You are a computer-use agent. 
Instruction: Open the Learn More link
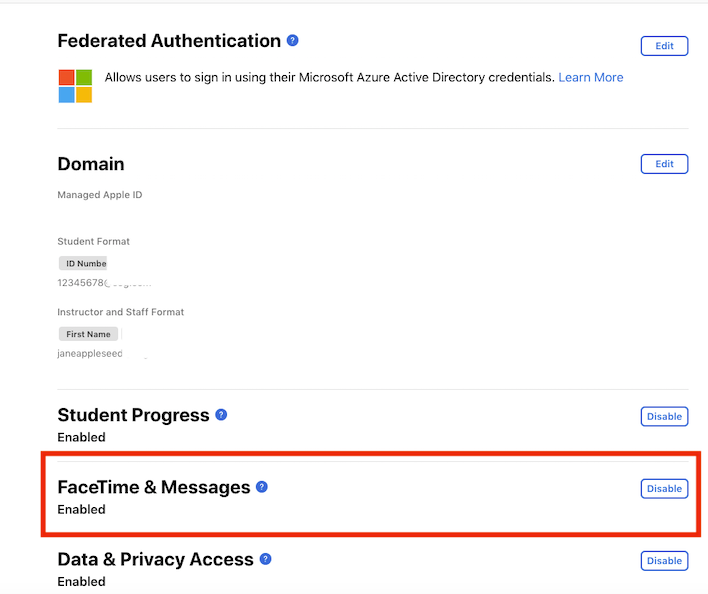(591, 78)
